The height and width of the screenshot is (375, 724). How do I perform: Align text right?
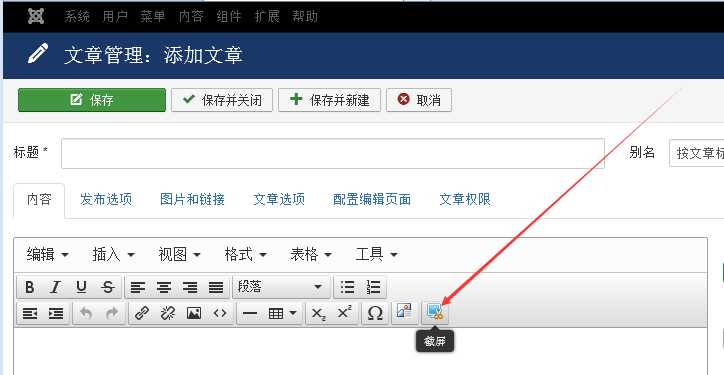pyautogui.click(x=190, y=287)
